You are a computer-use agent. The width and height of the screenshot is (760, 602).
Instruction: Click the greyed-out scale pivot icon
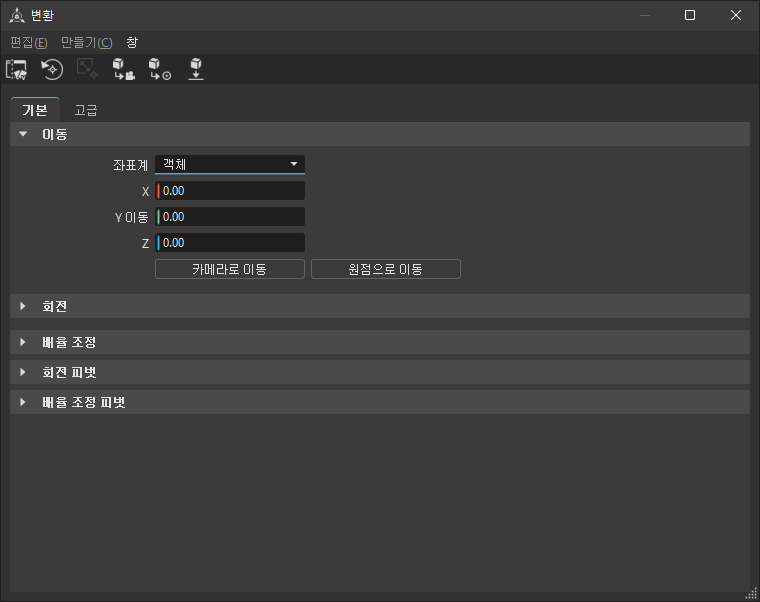87,69
